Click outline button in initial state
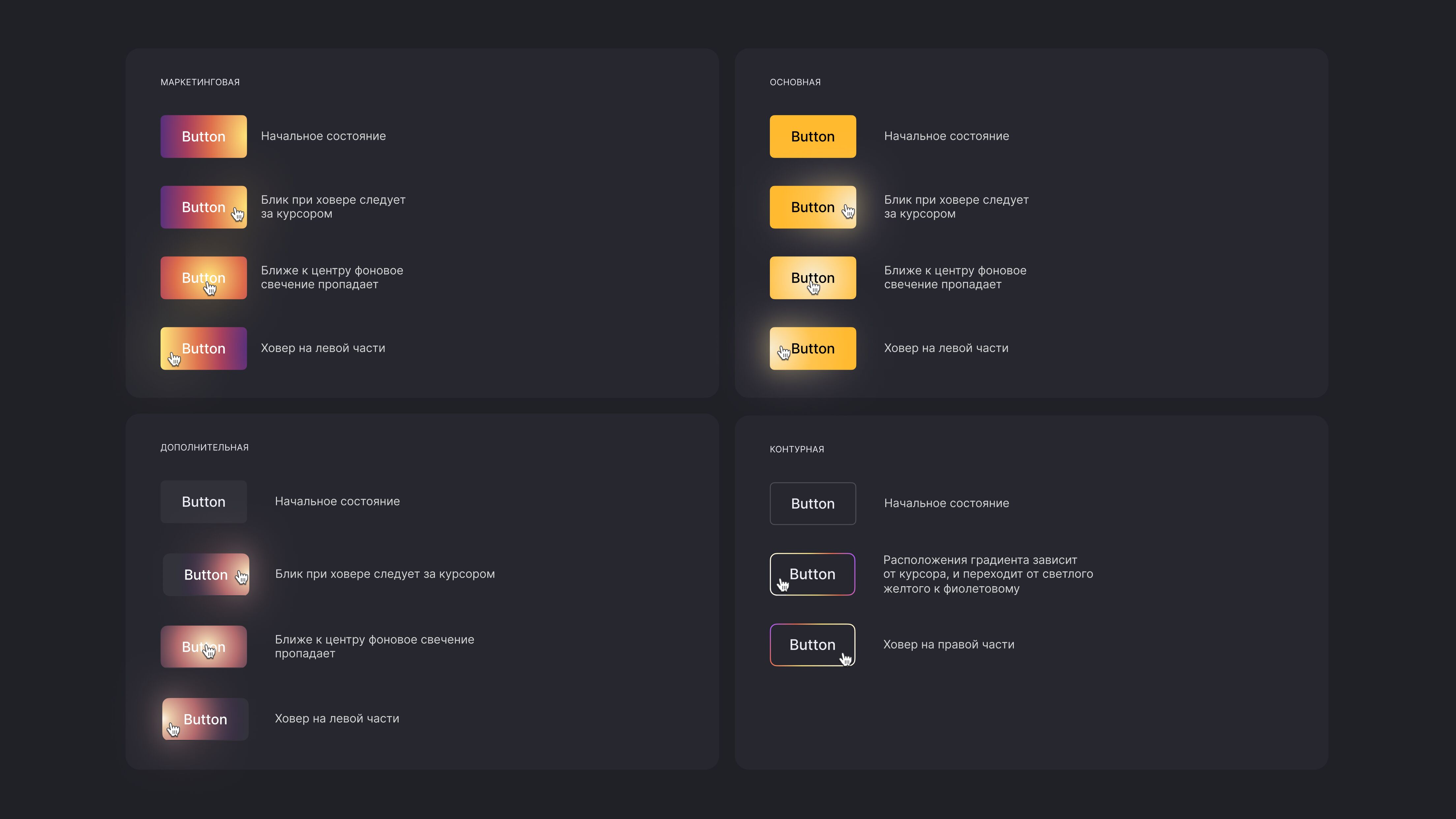1456x819 pixels. pos(812,503)
